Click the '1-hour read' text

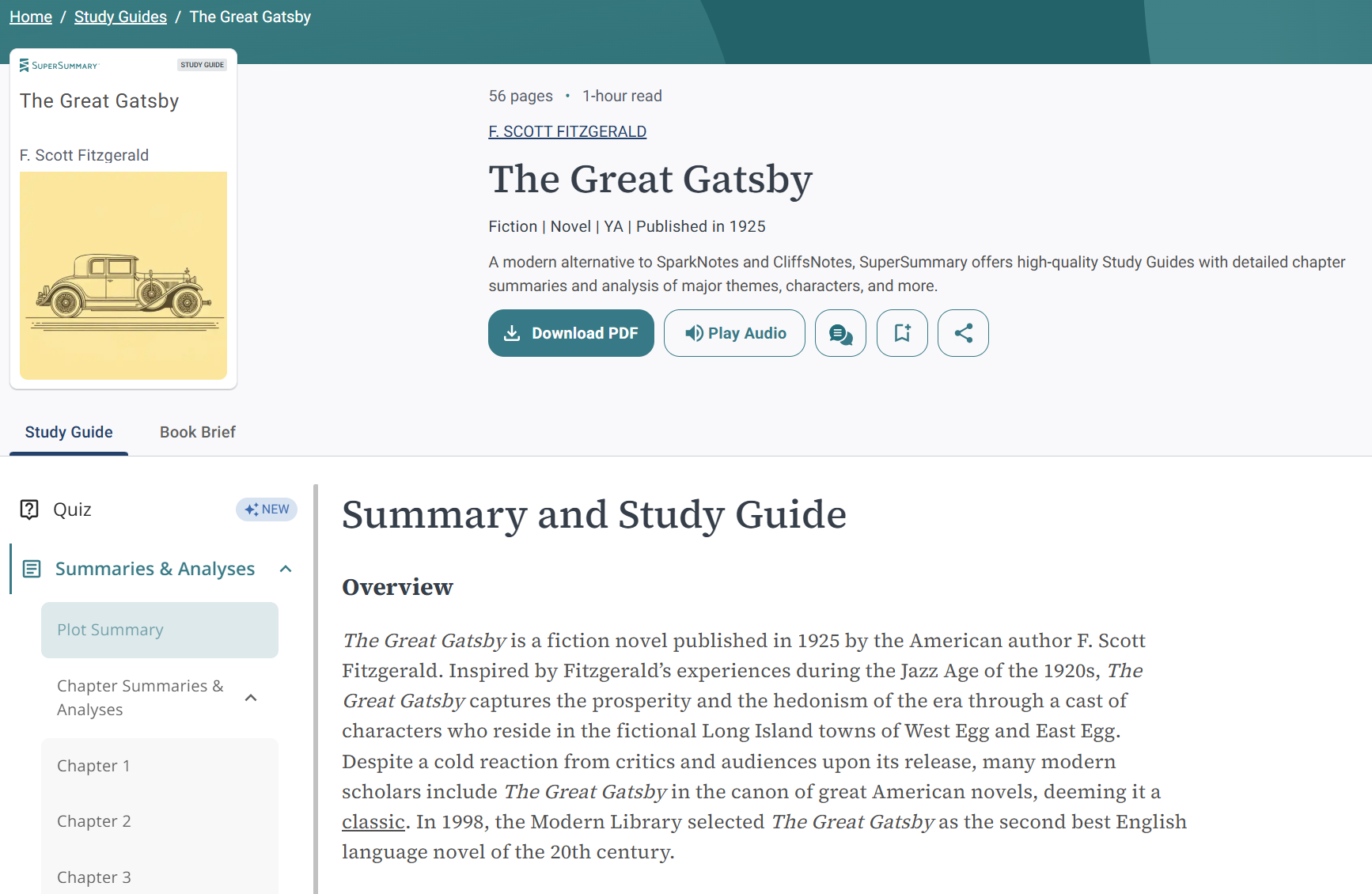click(x=622, y=96)
